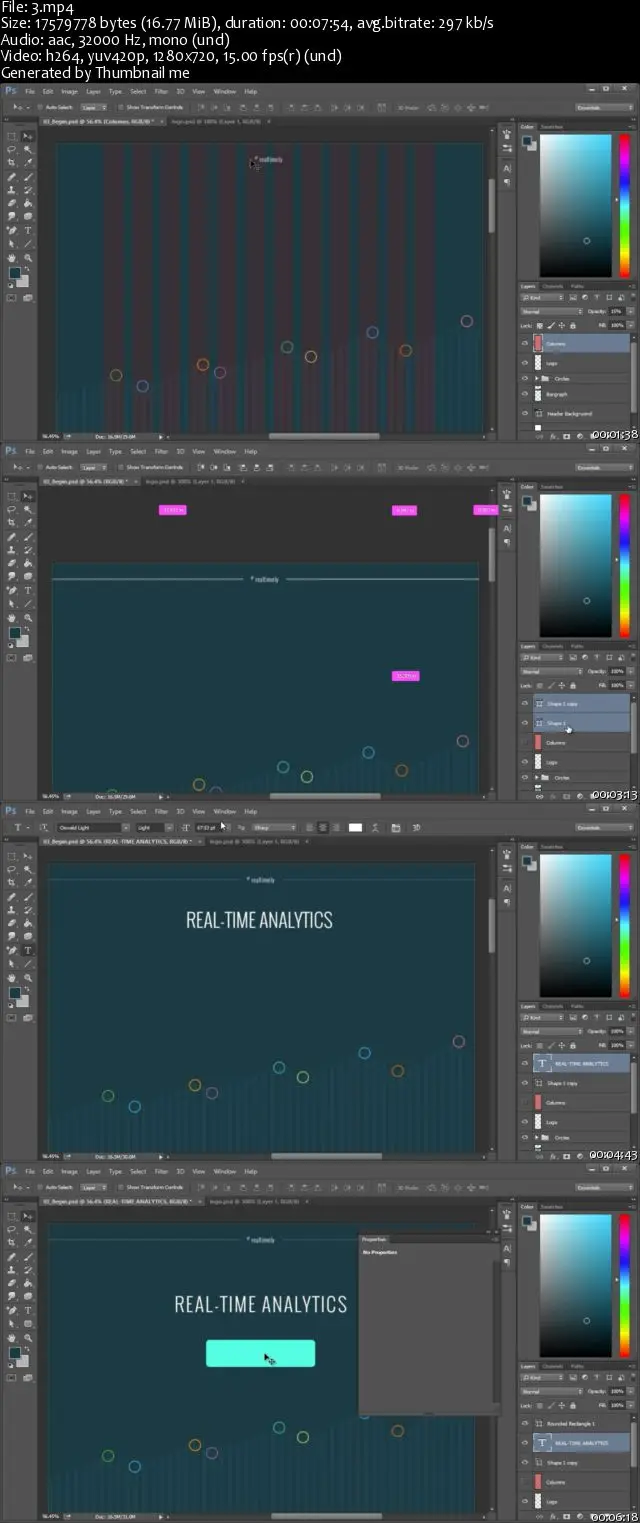Click the Photoshop Ps logo in the 00:01:38 frame
The width and height of the screenshot is (640, 1523).
pos(11,91)
